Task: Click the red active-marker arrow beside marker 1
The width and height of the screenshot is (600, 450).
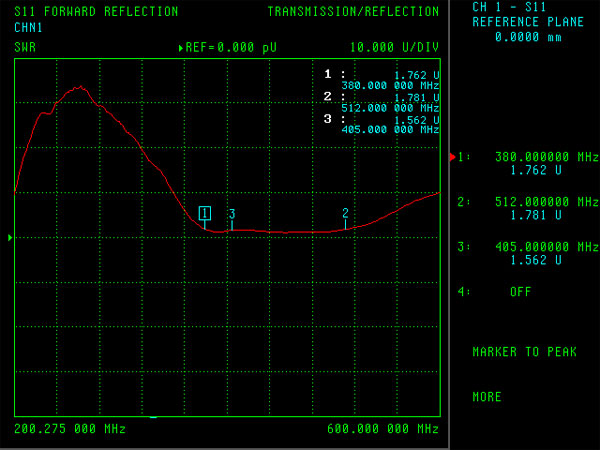Action: (x=452, y=157)
